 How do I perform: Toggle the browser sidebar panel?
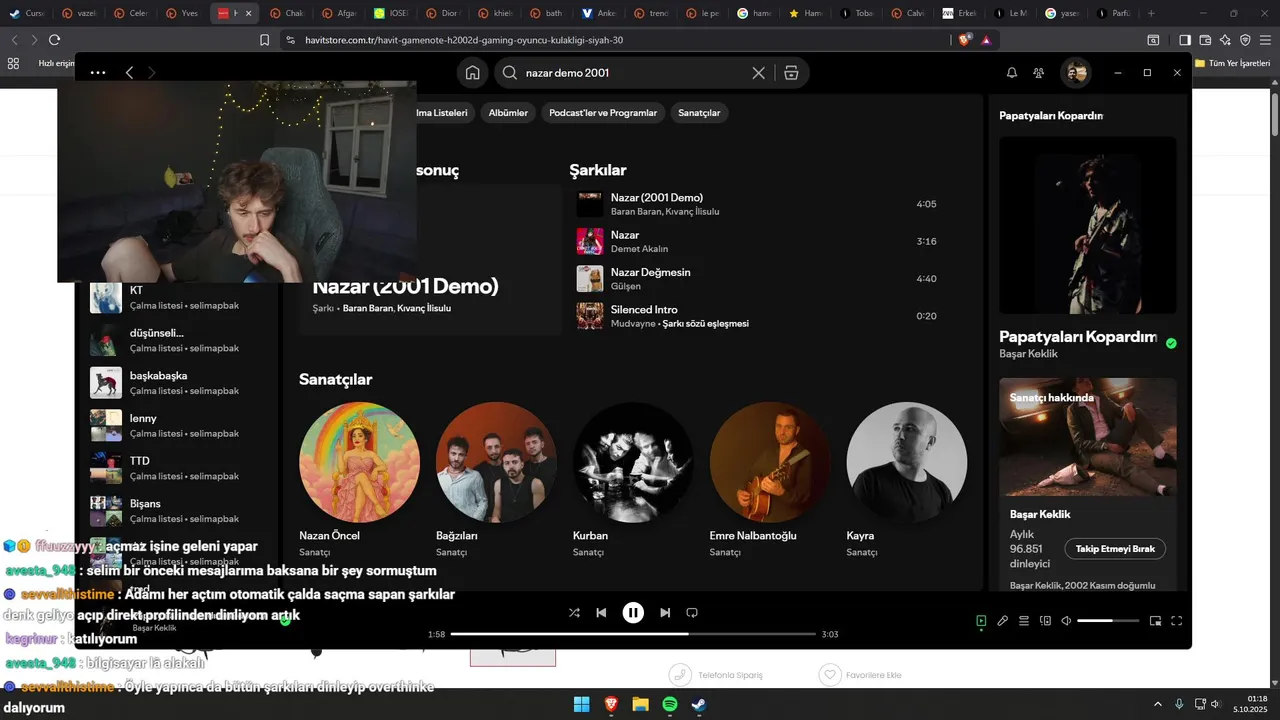(1185, 40)
